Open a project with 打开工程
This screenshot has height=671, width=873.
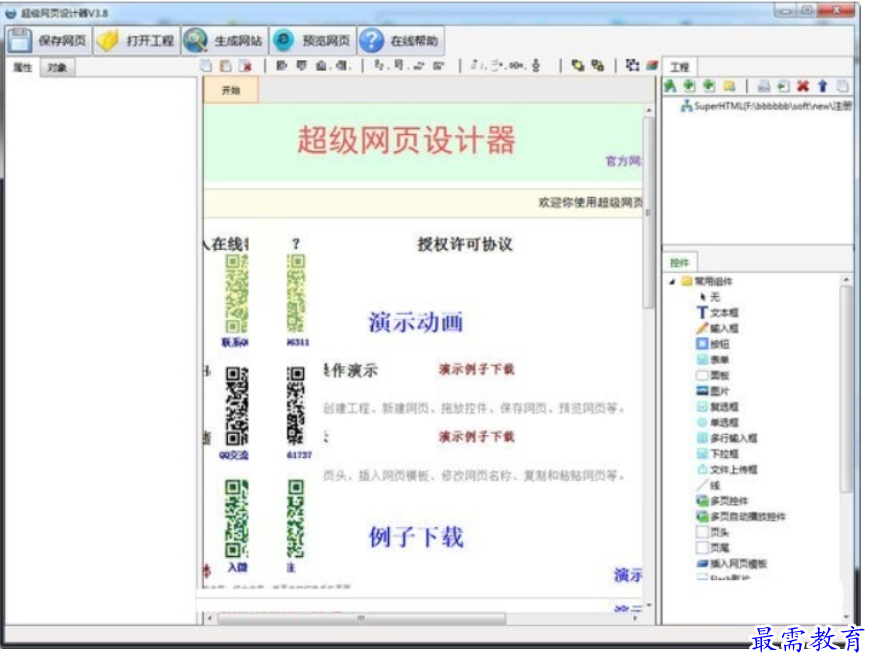click(x=136, y=41)
